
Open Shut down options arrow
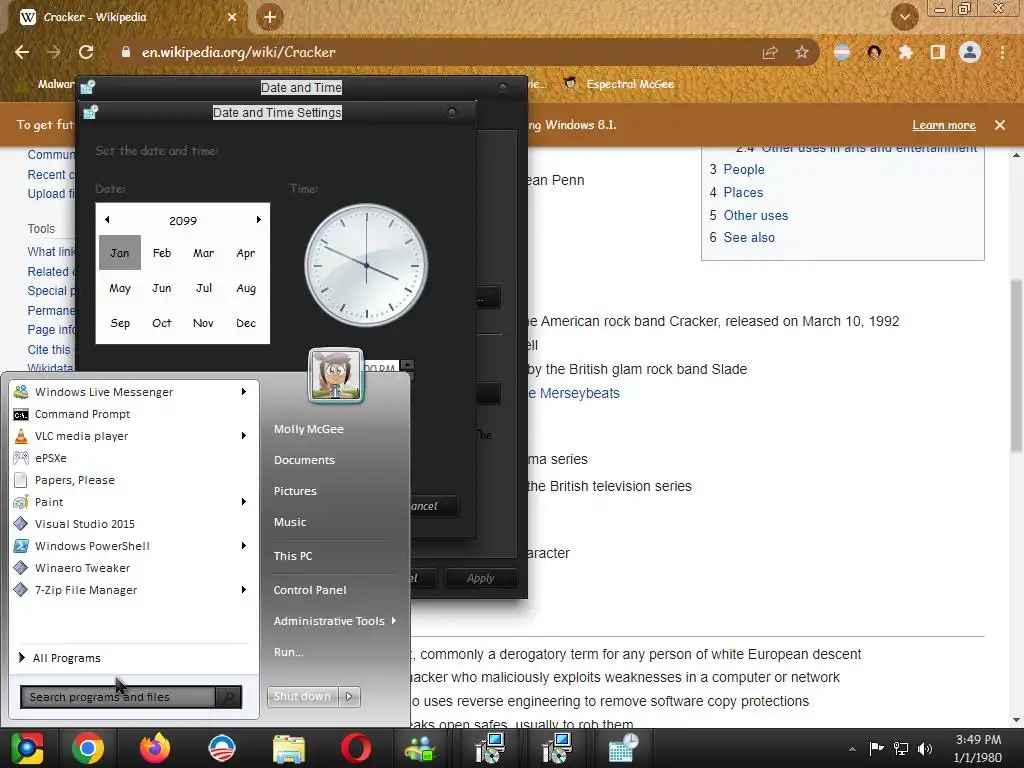coord(349,697)
